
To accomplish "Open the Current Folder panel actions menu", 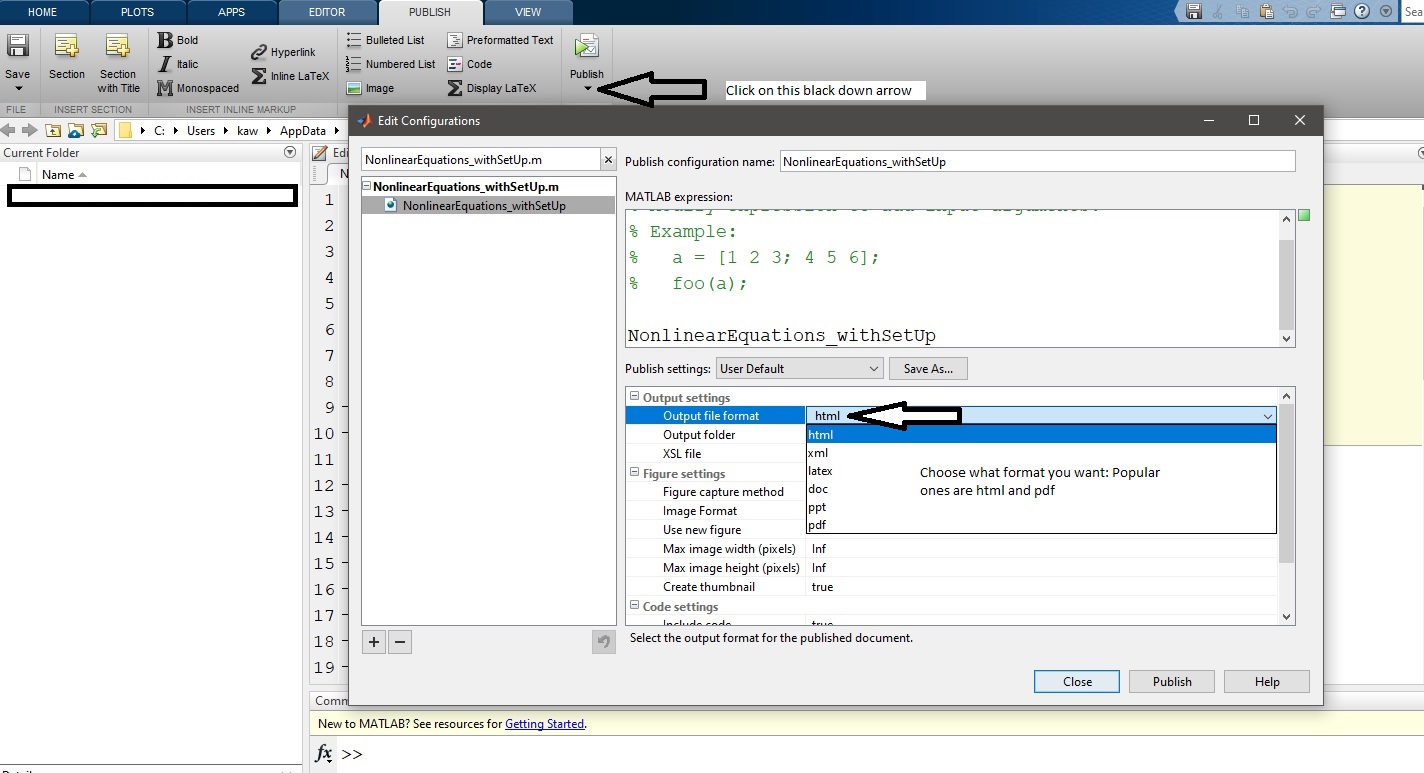I will click(290, 153).
